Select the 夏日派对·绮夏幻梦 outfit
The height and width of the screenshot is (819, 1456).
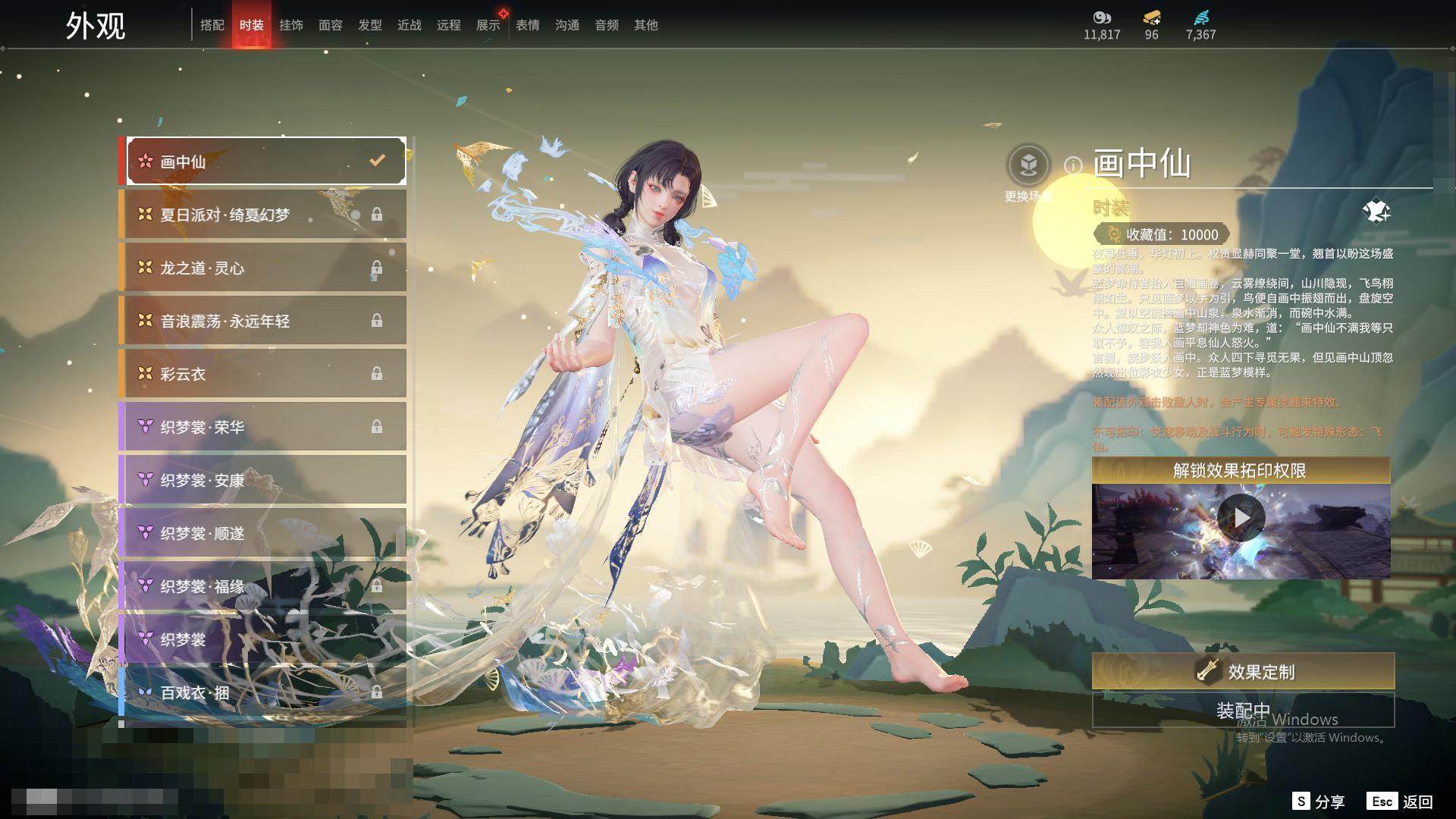(x=225, y=215)
